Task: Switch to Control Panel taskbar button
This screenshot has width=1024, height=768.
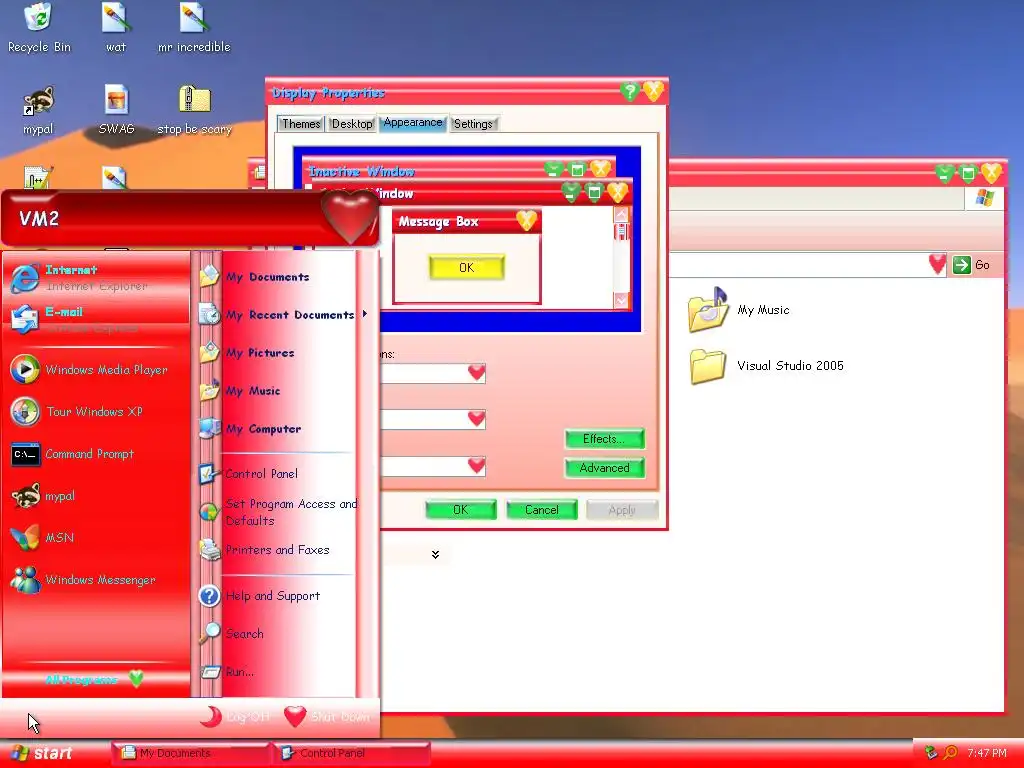Action: tap(351, 753)
